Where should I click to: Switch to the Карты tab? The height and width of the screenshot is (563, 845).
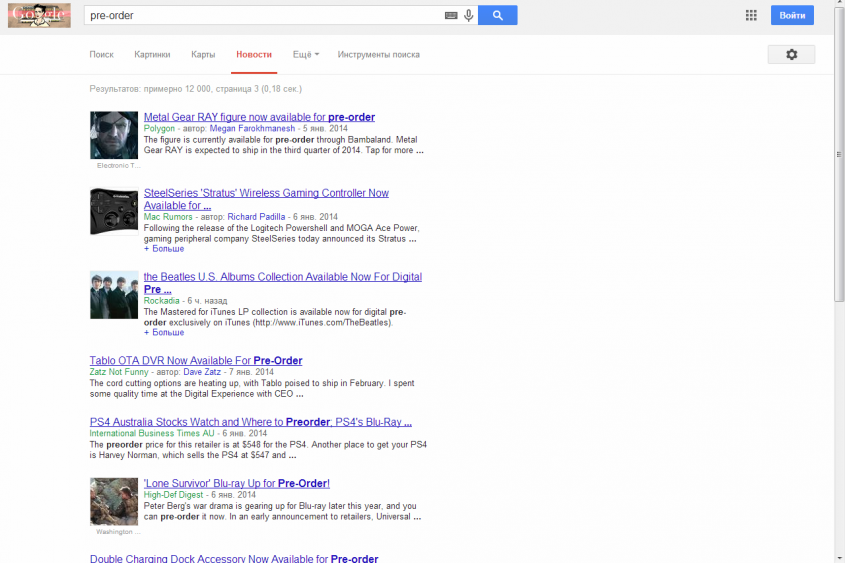(x=203, y=55)
